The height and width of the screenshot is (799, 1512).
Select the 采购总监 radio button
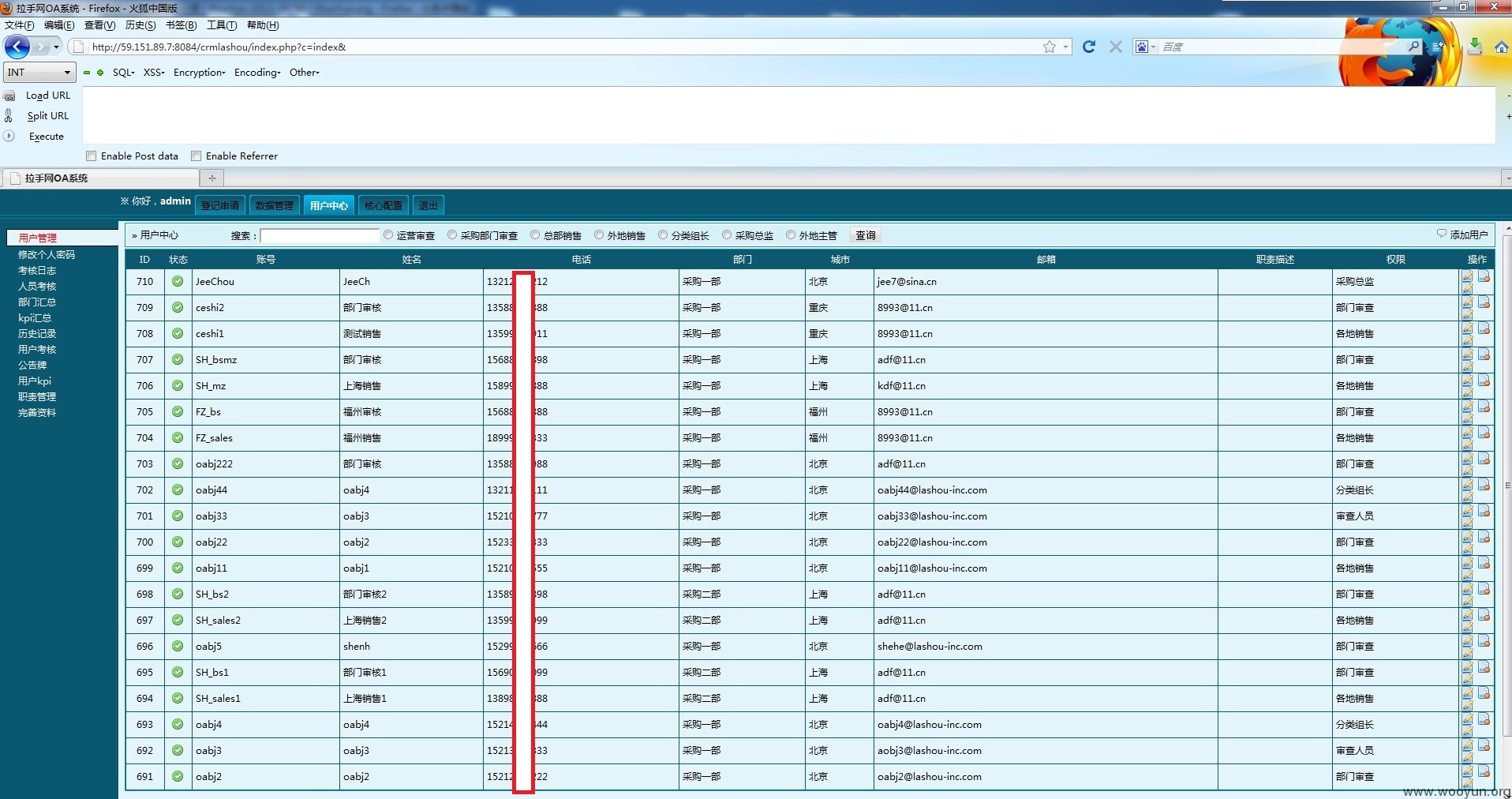727,234
